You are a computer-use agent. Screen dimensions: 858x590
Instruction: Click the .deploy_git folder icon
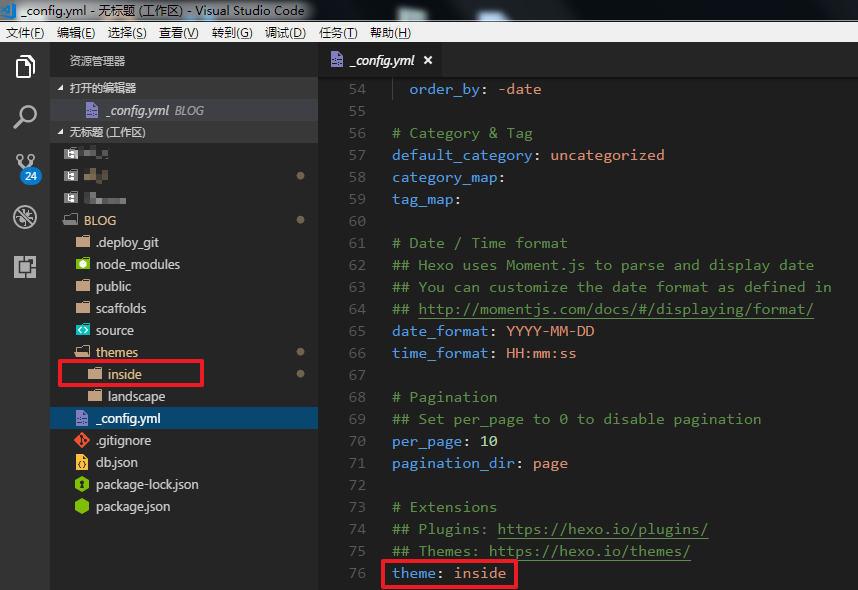click(83, 242)
